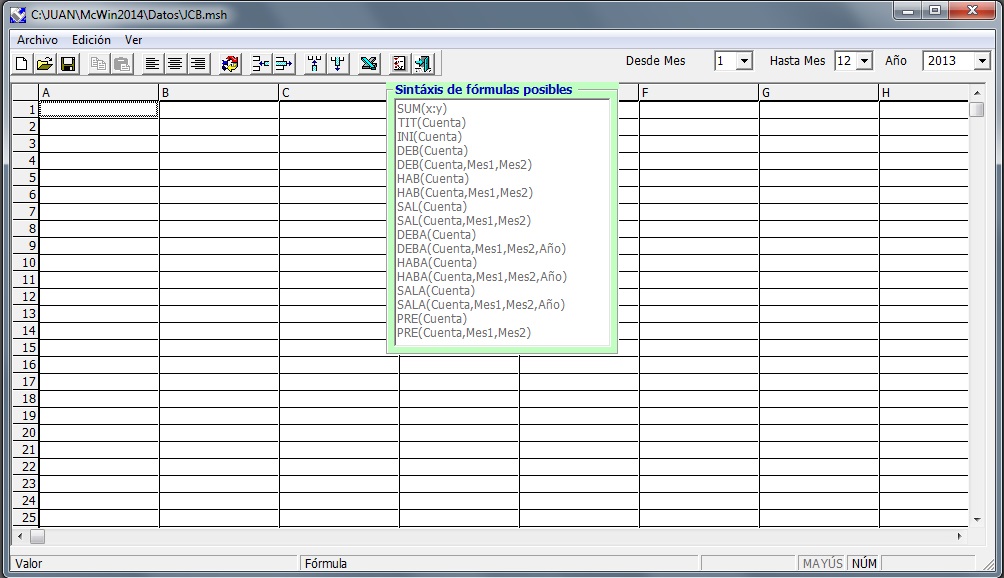The image size is (1004, 578).
Task: Expand the Desde Mes dropdown
Action: coord(744,61)
